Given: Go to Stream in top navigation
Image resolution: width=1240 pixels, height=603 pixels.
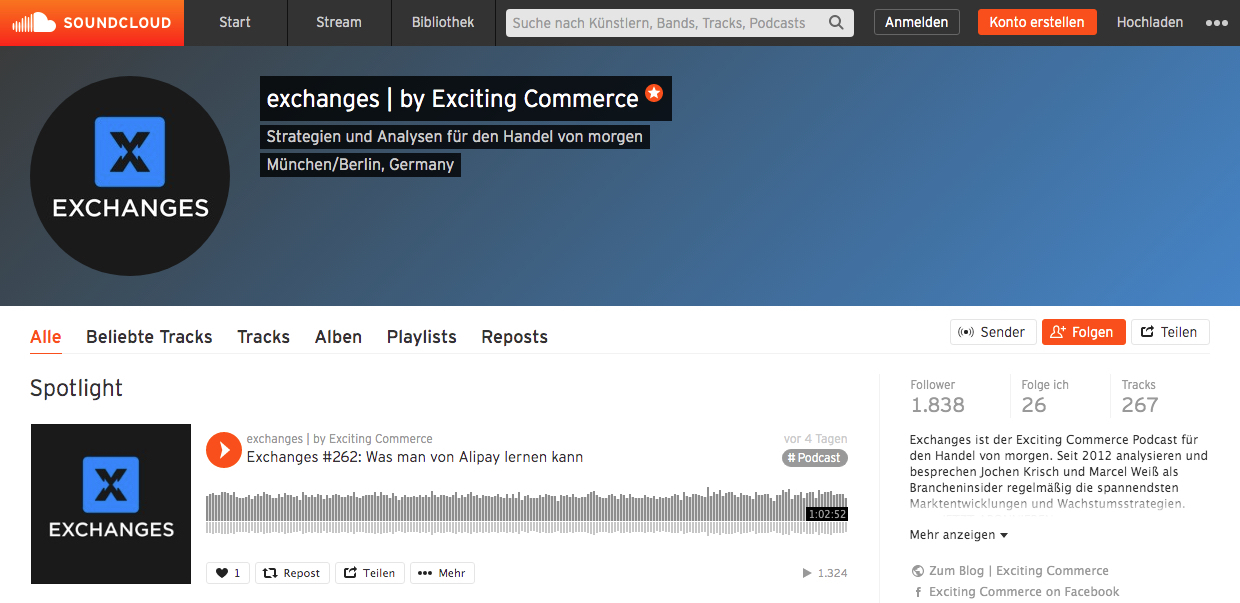Looking at the screenshot, I should pos(339,22).
